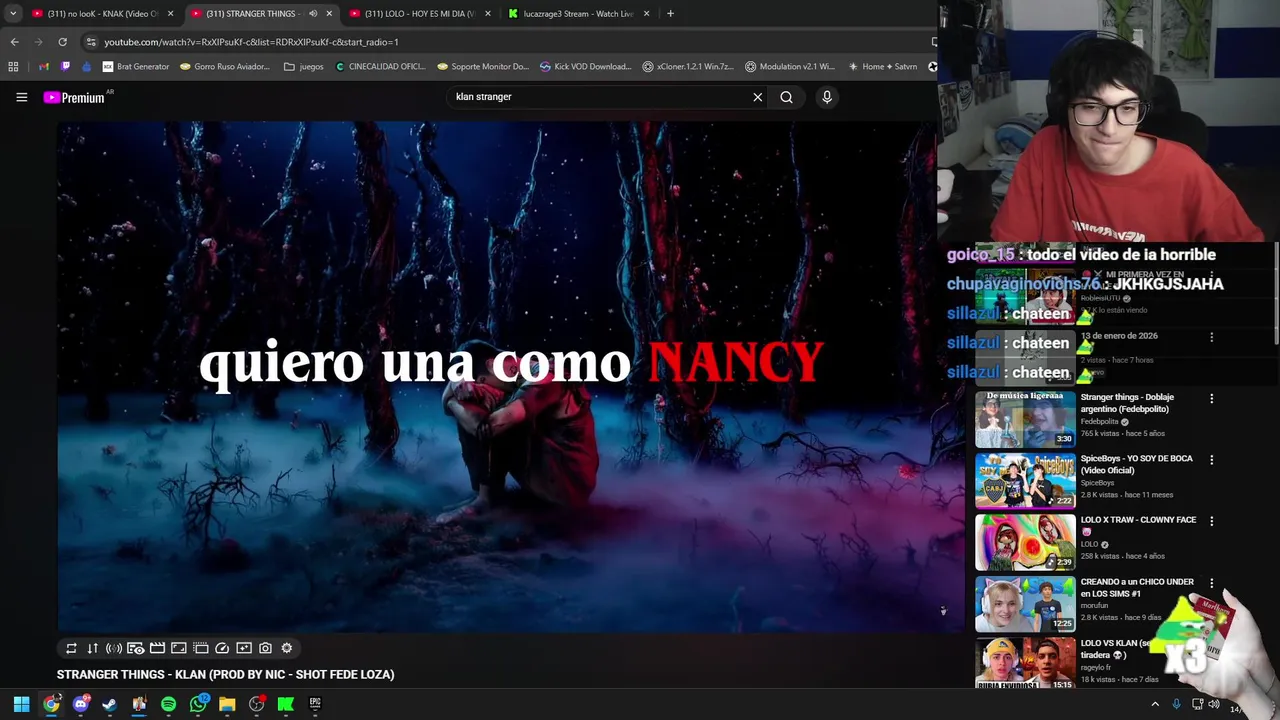Click the YouTube URL in address bar
This screenshot has width=1280, height=720.
coord(251,42)
